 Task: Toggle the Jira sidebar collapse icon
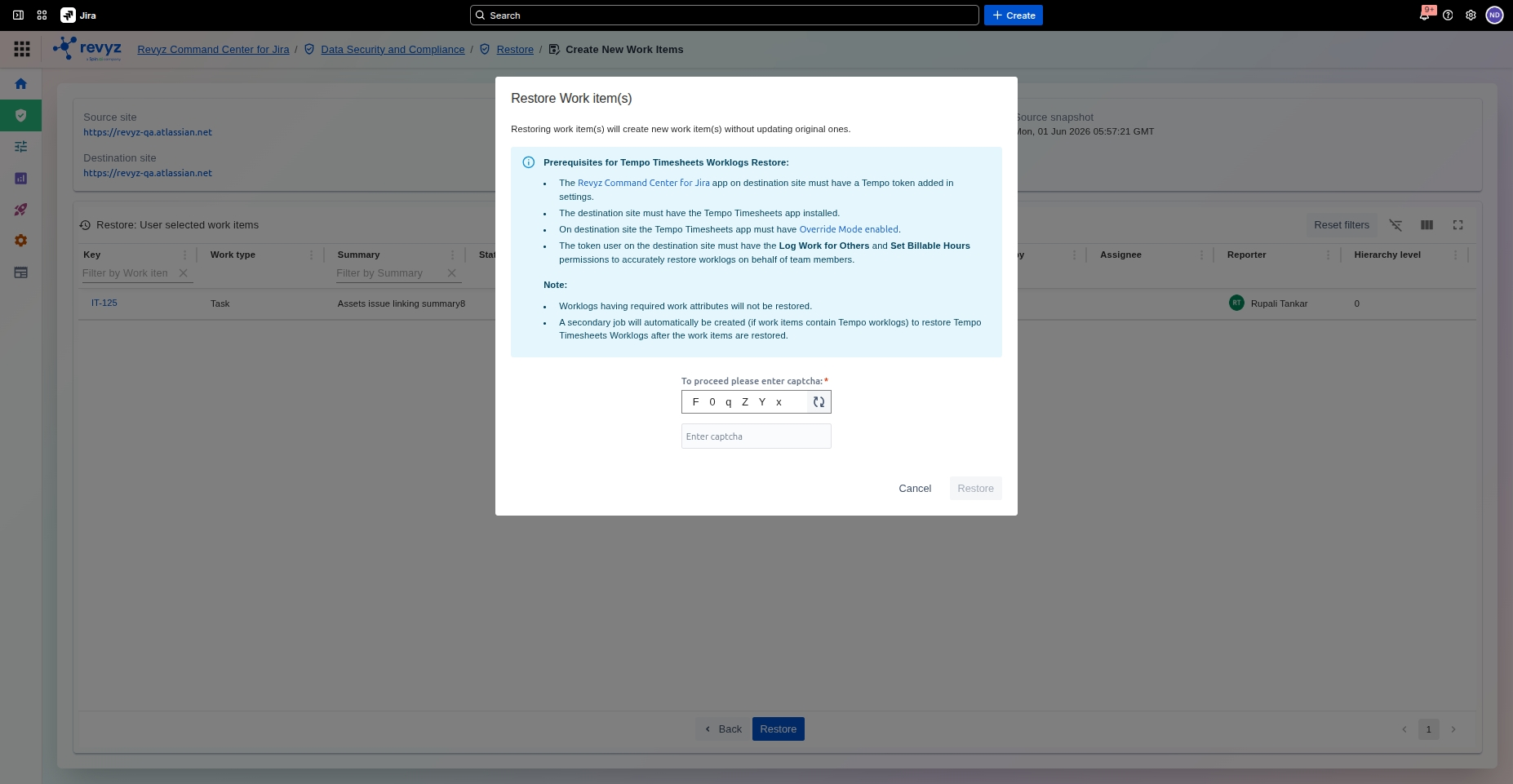coord(18,16)
